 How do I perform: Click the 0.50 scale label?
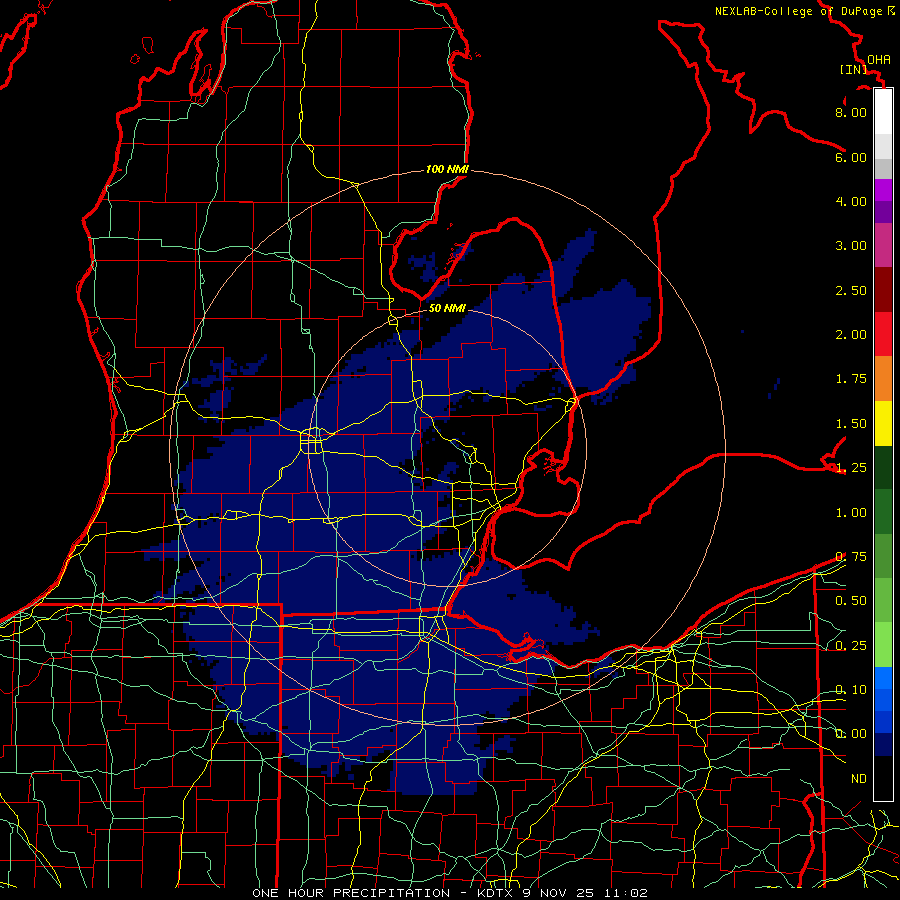(851, 601)
